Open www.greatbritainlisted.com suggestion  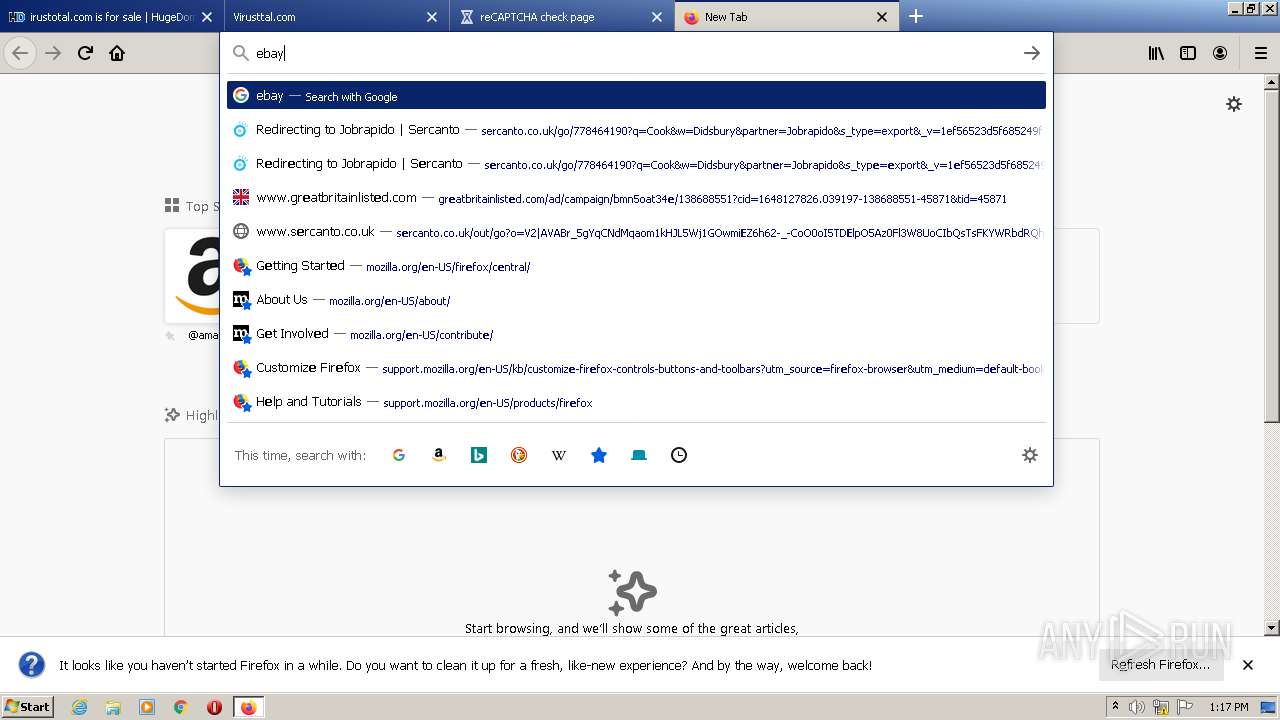pos(636,198)
